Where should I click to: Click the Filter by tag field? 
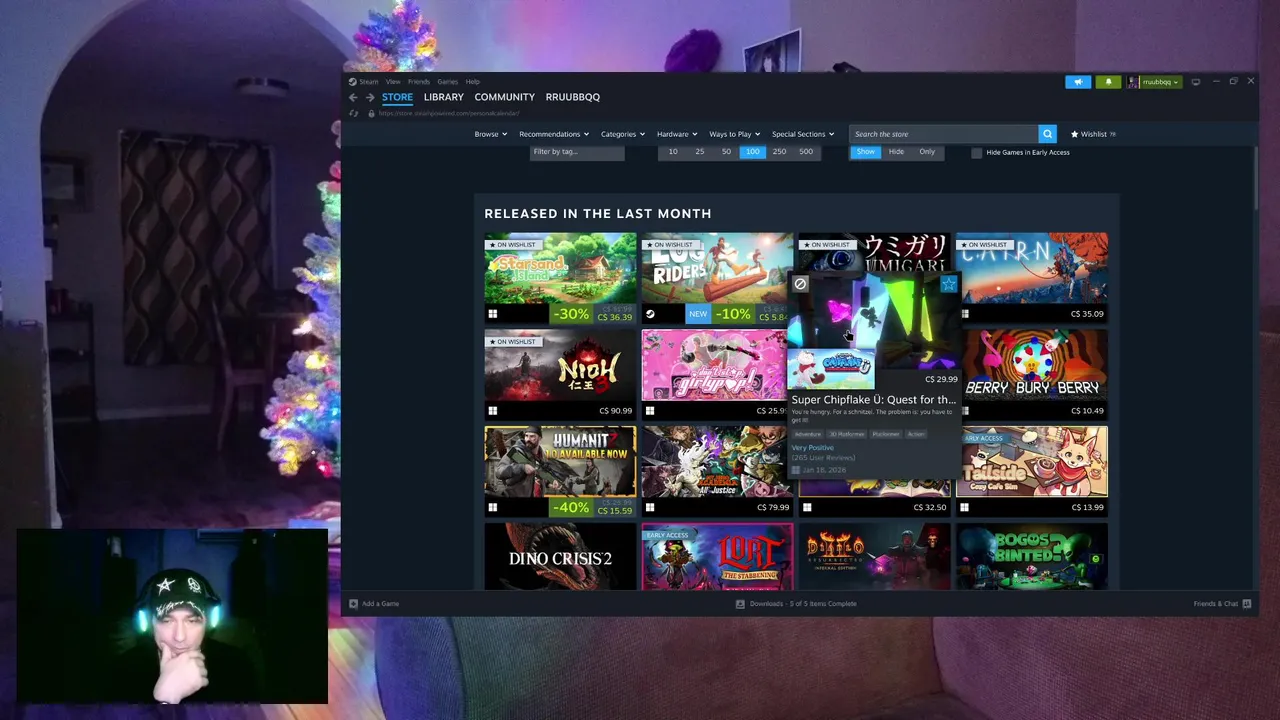[x=576, y=152]
